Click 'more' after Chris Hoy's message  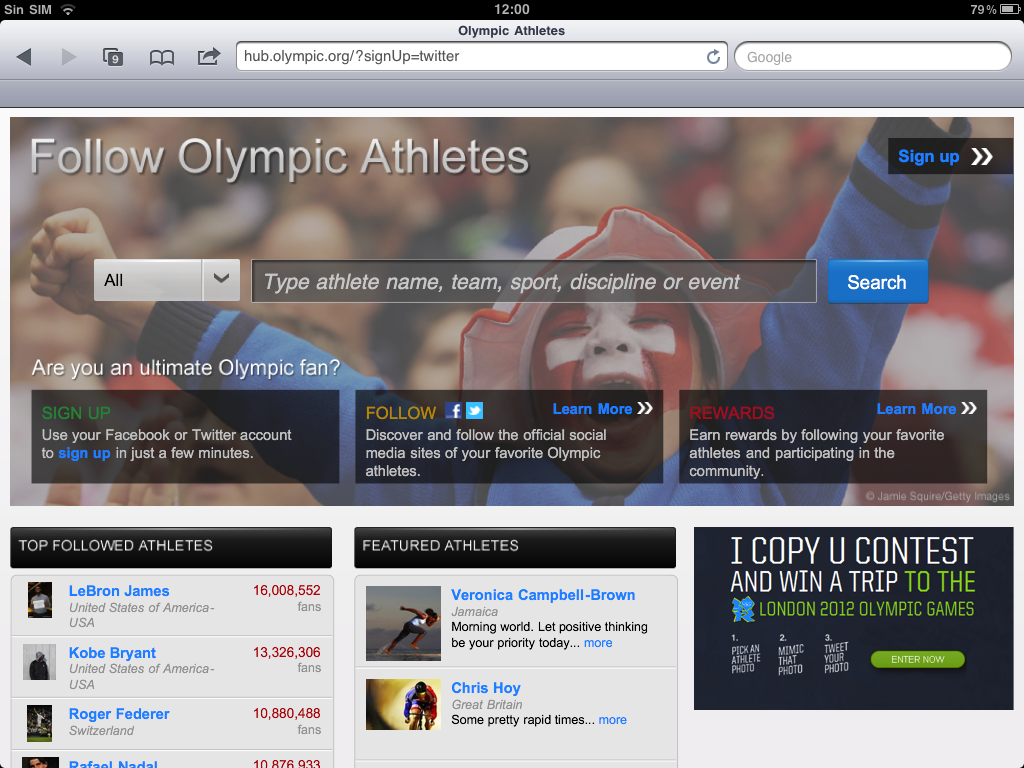point(613,720)
